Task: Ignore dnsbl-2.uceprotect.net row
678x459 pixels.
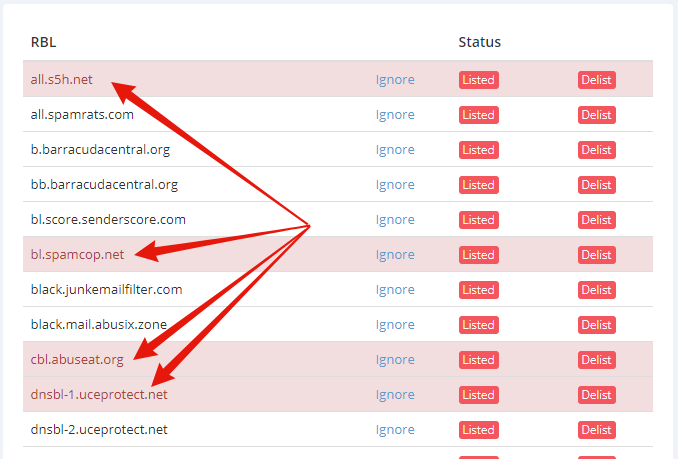Action: [x=395, y=430]
